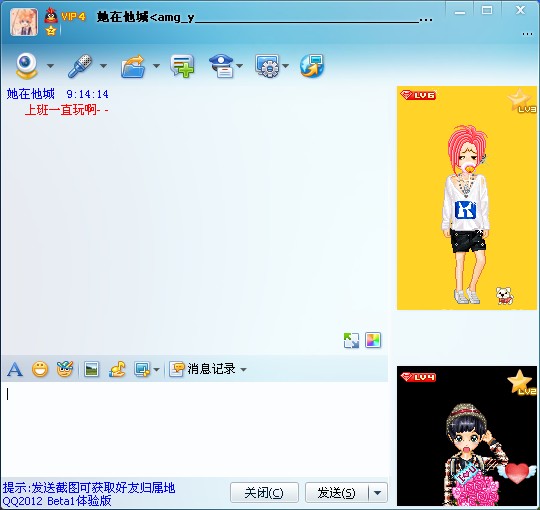Open the smiley emoticon picker
The image size is (540, 510).
40,370
